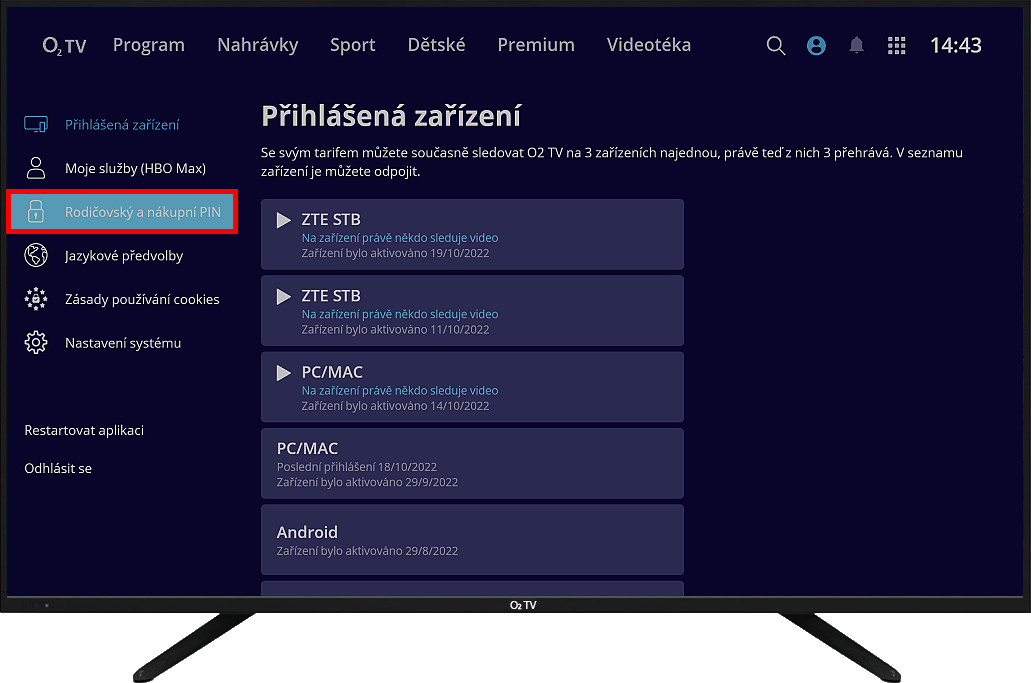Viewport: 1031px width, 683px height.
Task: Open the notifications bell
Action: 856,46
